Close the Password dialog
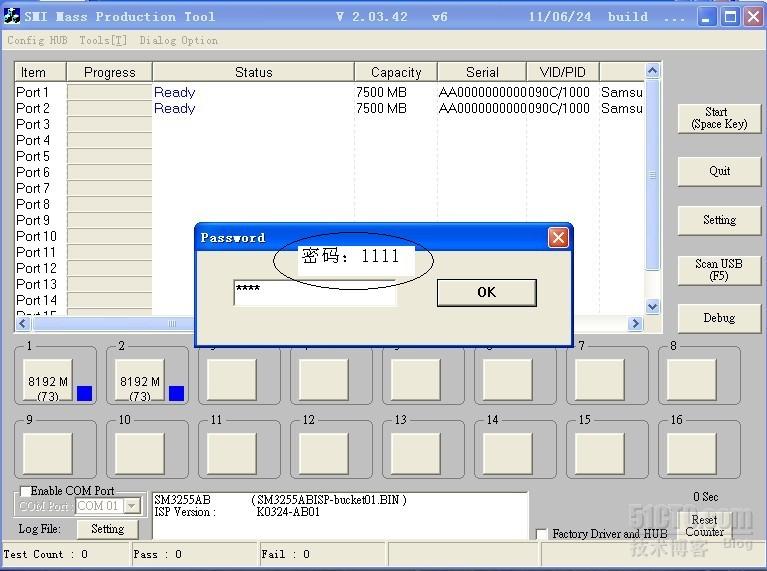The image size is (767, 571). click(x=558, y=237)
